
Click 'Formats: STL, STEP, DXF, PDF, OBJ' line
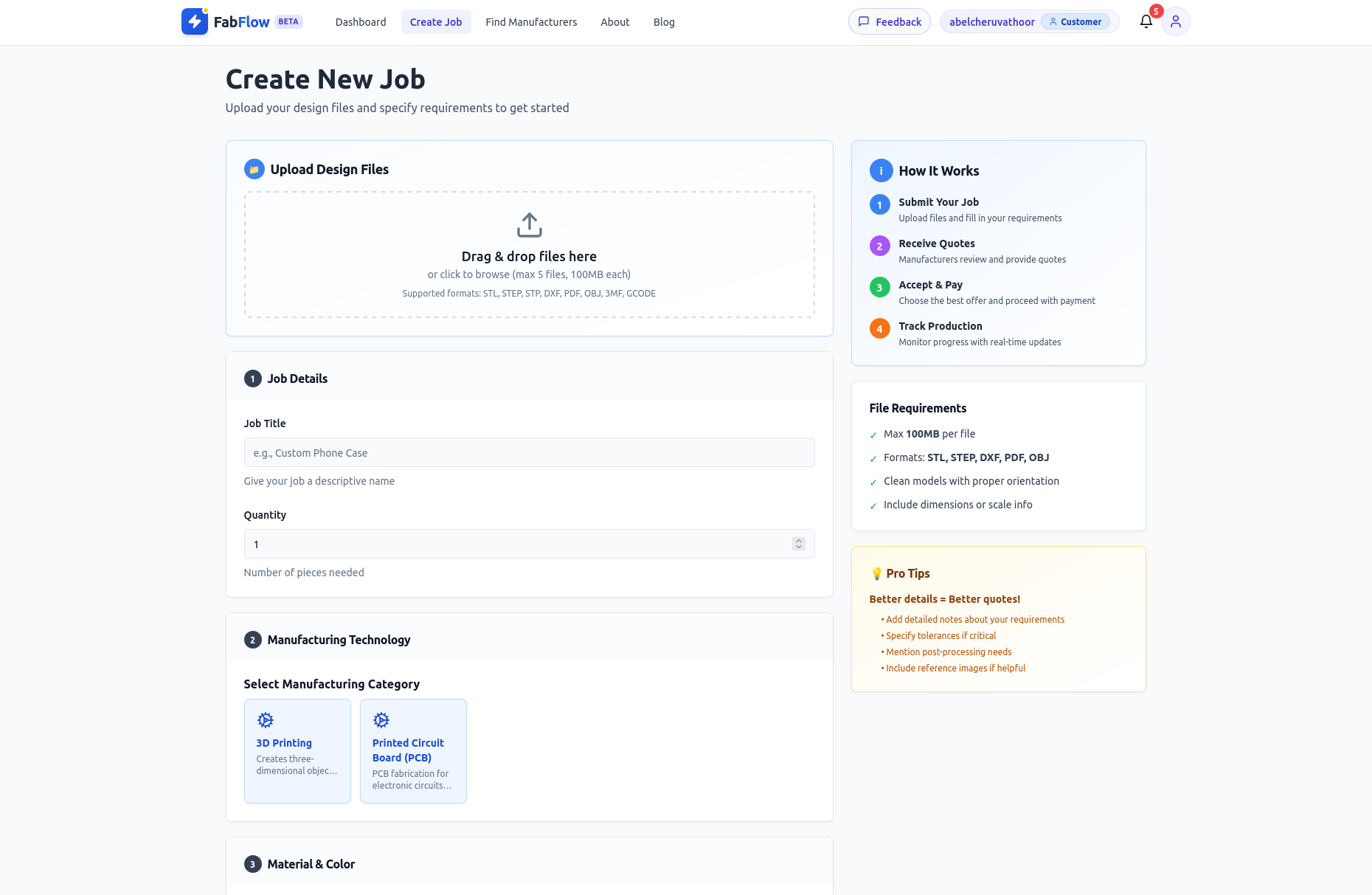[966, 457]
